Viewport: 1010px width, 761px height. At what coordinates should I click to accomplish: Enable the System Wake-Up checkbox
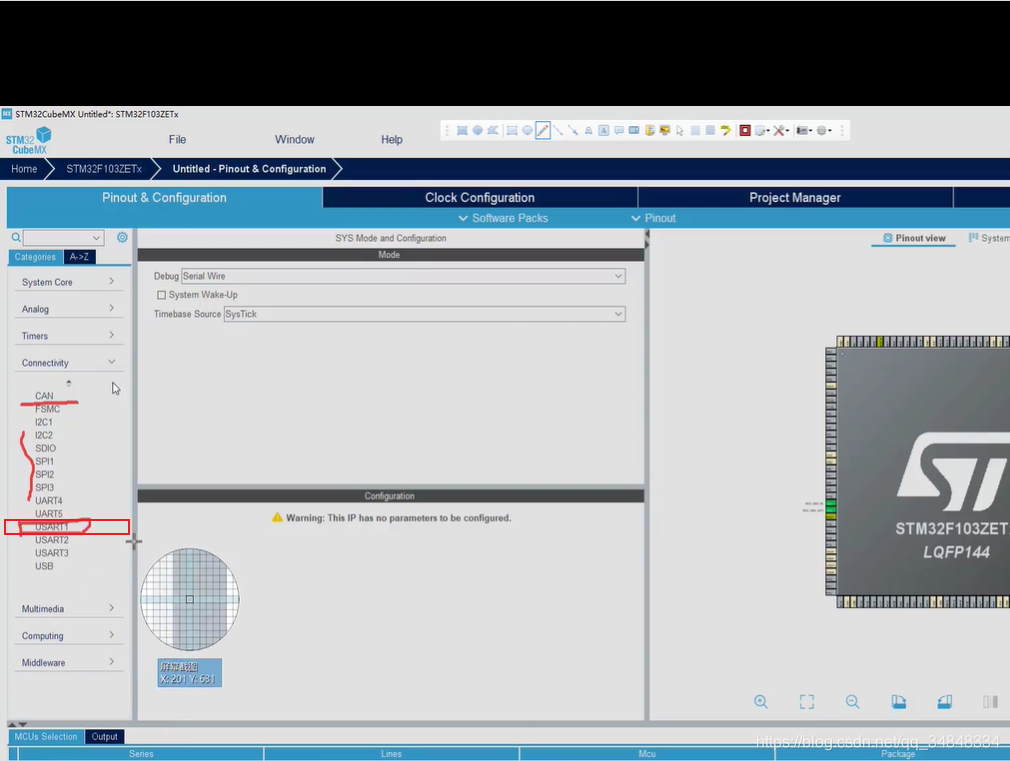click(x=162, y=295)
